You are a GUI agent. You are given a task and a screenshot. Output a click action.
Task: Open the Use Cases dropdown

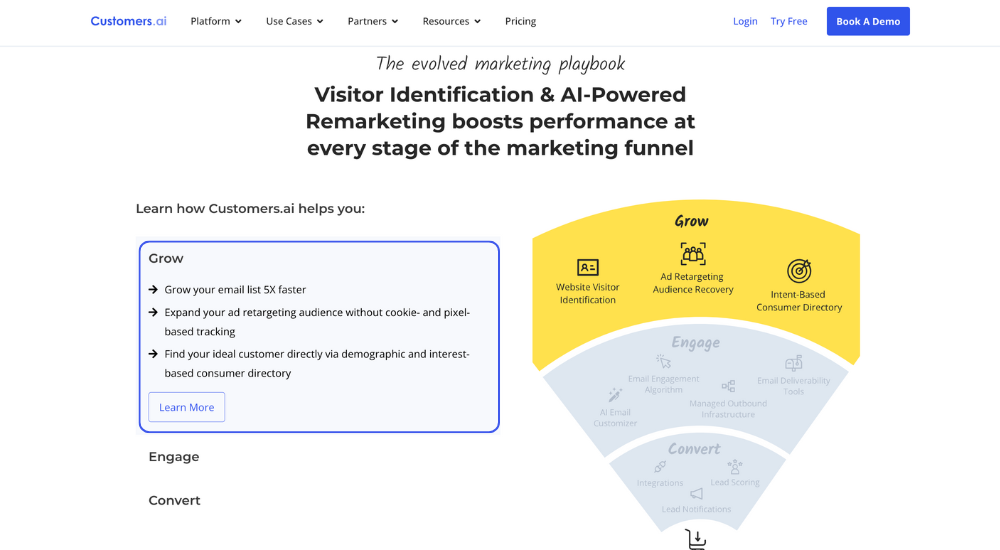(x=295, y=21)
